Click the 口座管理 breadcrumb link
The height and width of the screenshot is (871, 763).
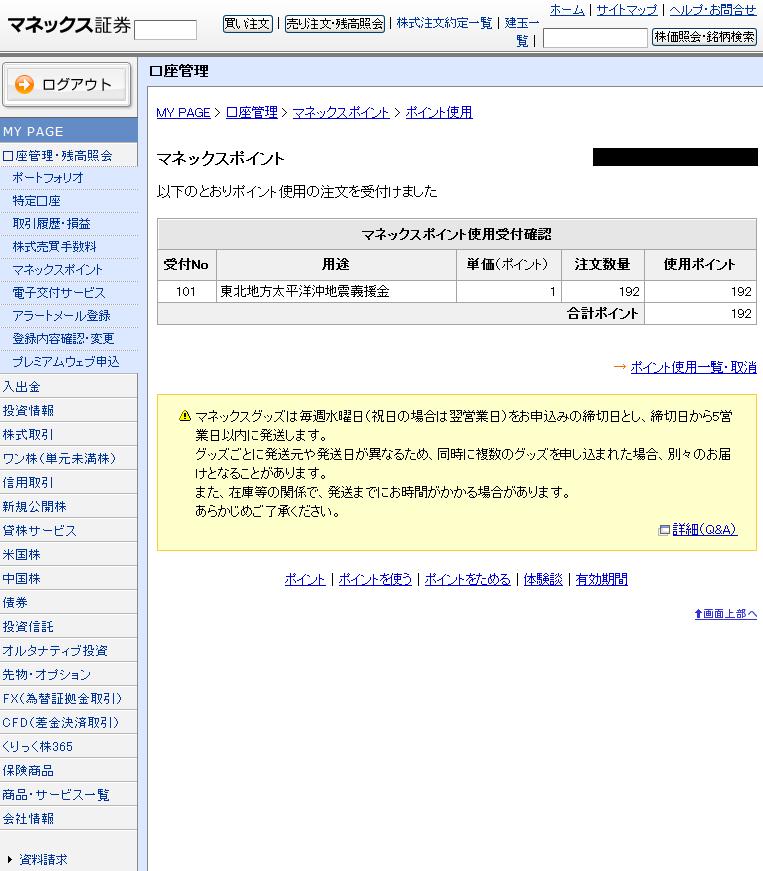pyautogui.click(x=252, y=112)
